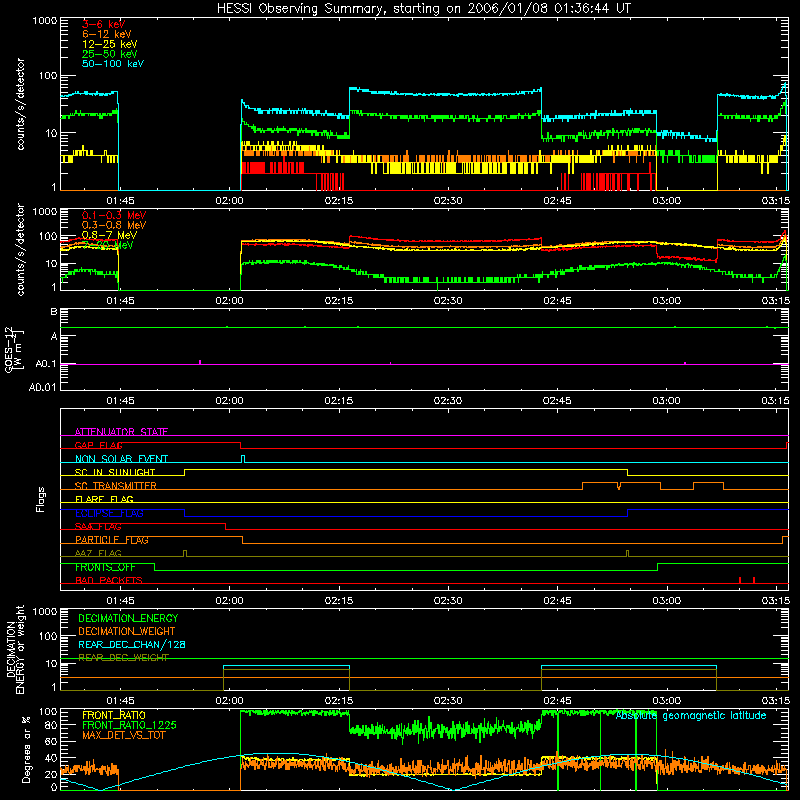Click the '7-20 MeV' legend label
800x800 pixels.
click(108, 245)
